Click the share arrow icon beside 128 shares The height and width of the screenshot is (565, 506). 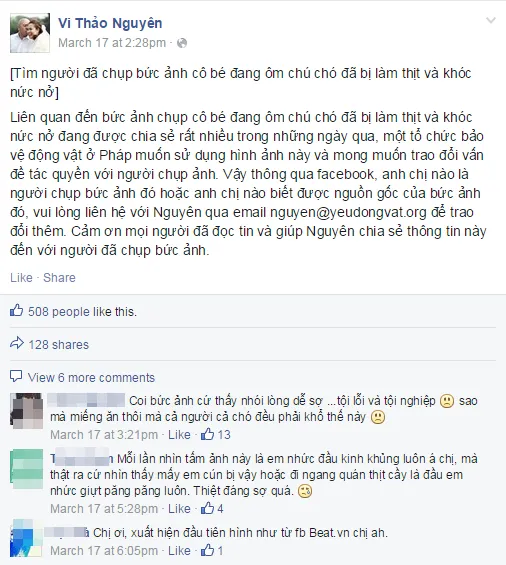coord(17,343)
